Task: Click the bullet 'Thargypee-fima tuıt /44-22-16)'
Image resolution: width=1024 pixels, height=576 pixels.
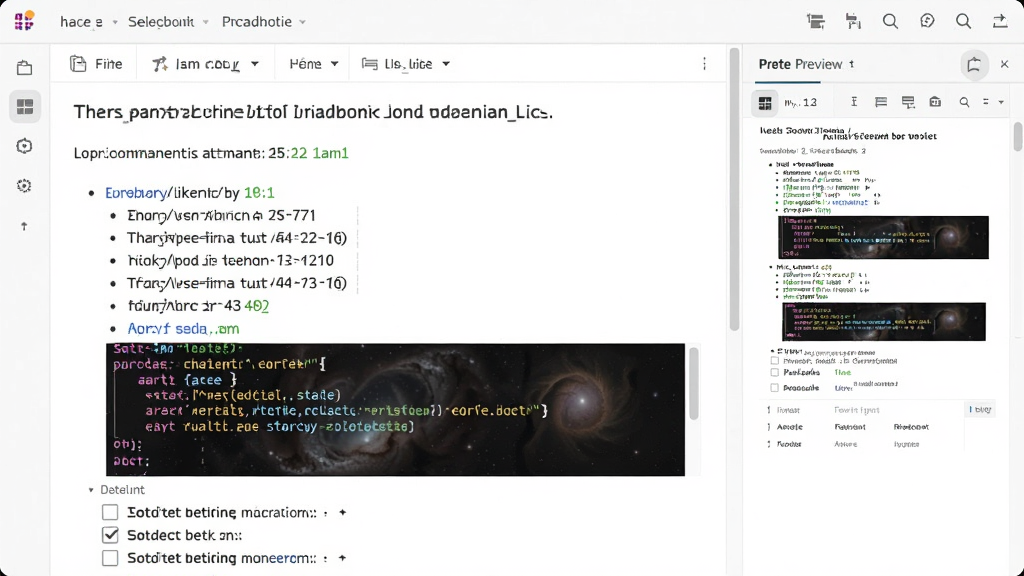Action: 236,238
